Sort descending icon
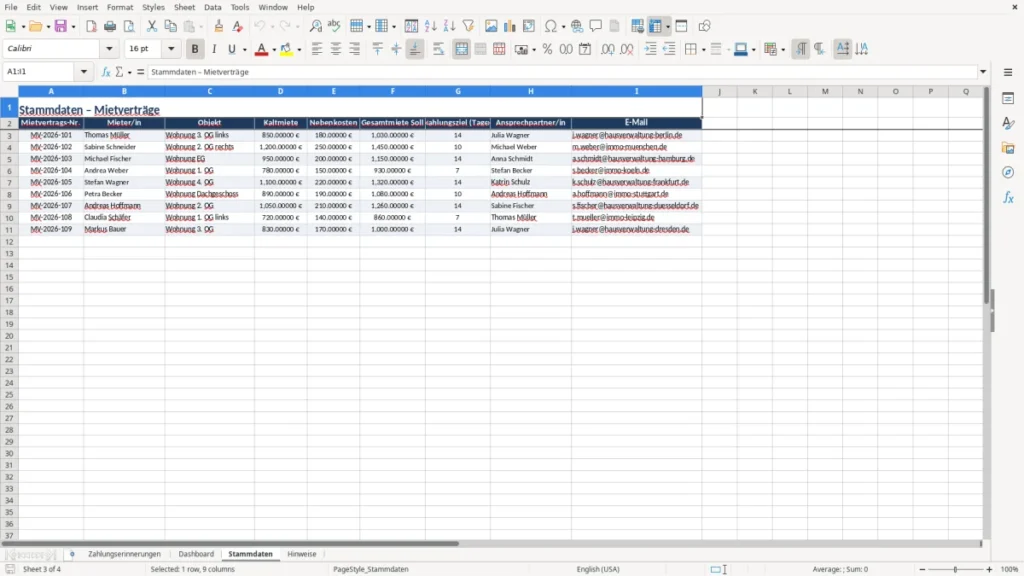Image resolution: width=1024 pixels, height=576 pixels. (x=449, y=26)
